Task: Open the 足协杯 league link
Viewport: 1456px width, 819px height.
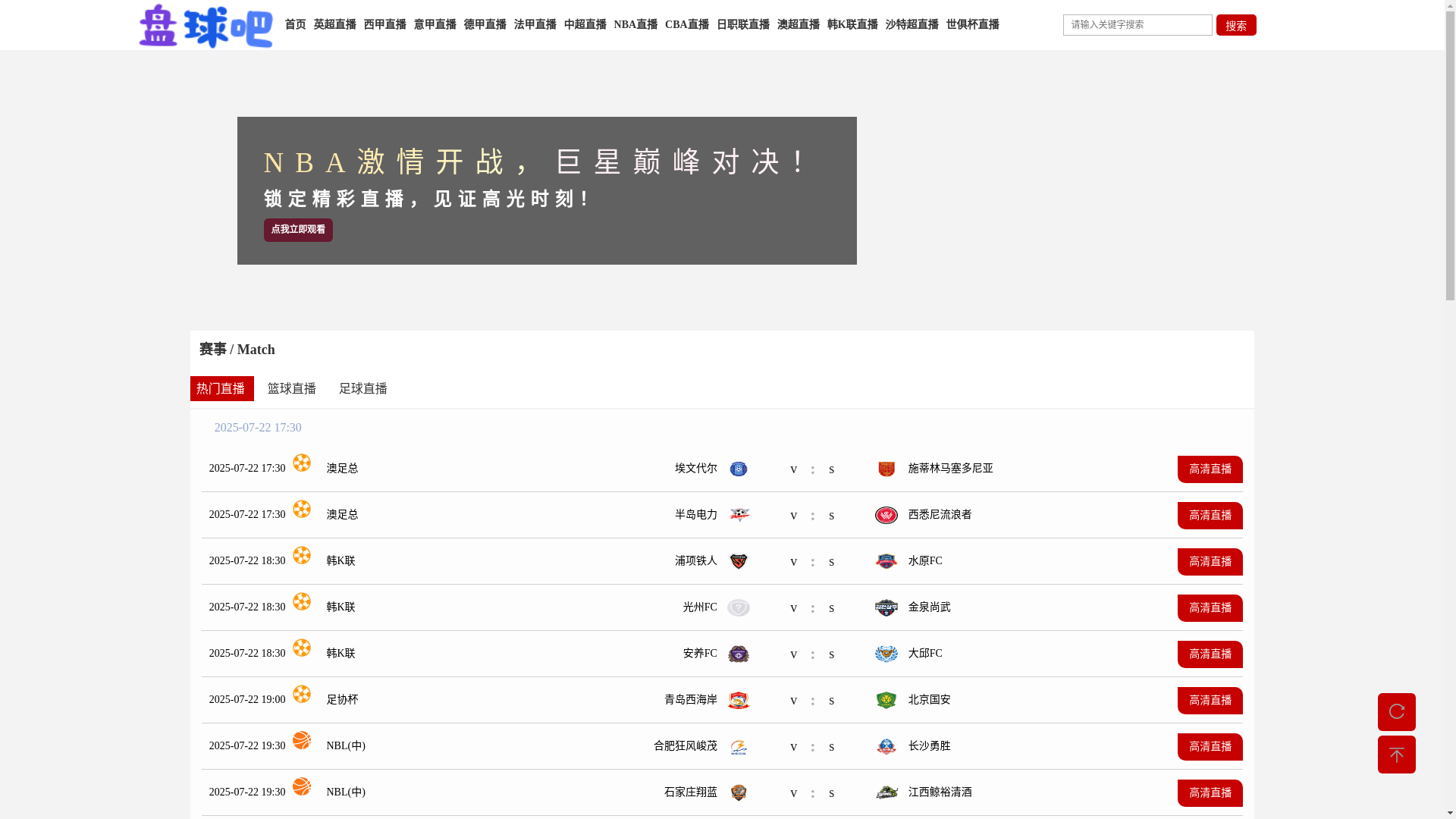Action: [342, 700]
